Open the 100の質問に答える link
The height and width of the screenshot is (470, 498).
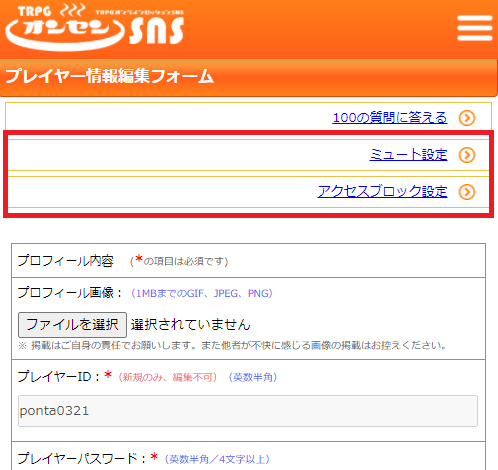coord(390,118)
